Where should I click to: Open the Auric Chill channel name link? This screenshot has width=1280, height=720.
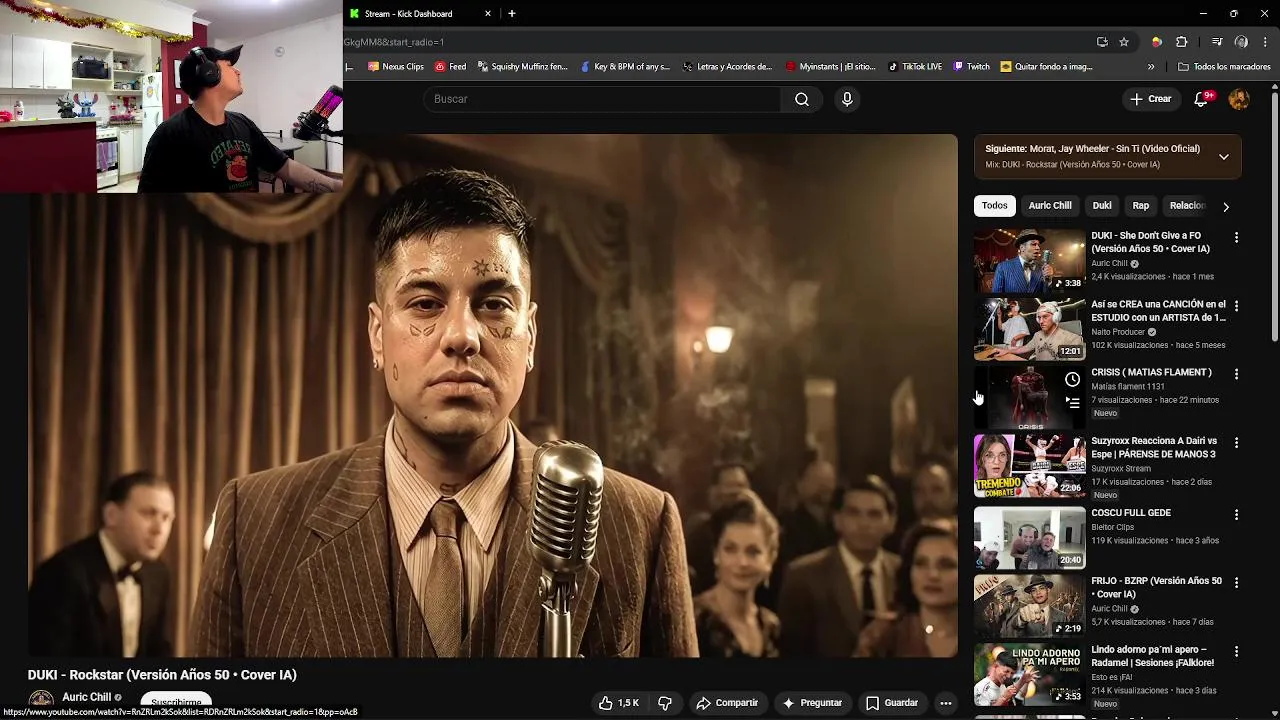pos(86,698)
